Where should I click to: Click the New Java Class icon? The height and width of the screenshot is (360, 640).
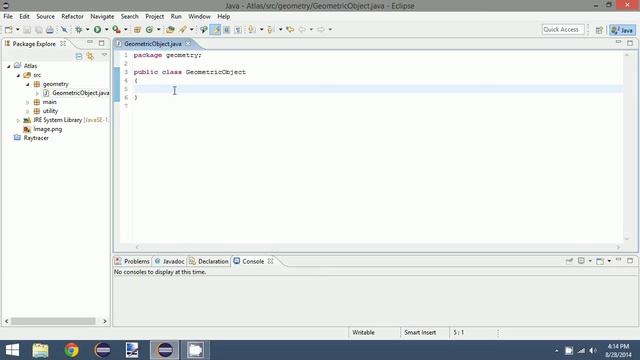[149, 29]
